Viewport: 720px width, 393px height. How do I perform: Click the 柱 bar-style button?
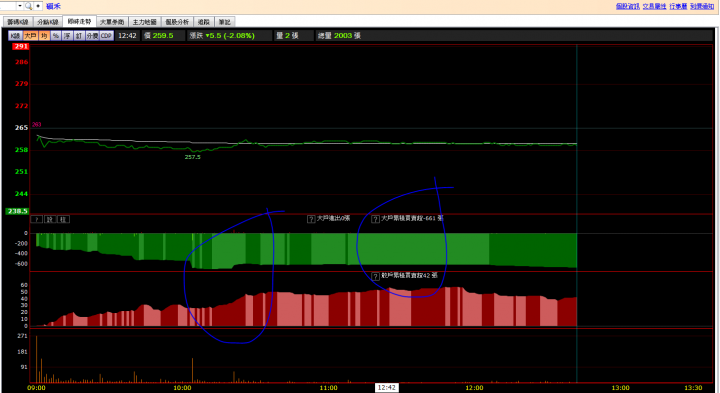click(x=63, y=219)
